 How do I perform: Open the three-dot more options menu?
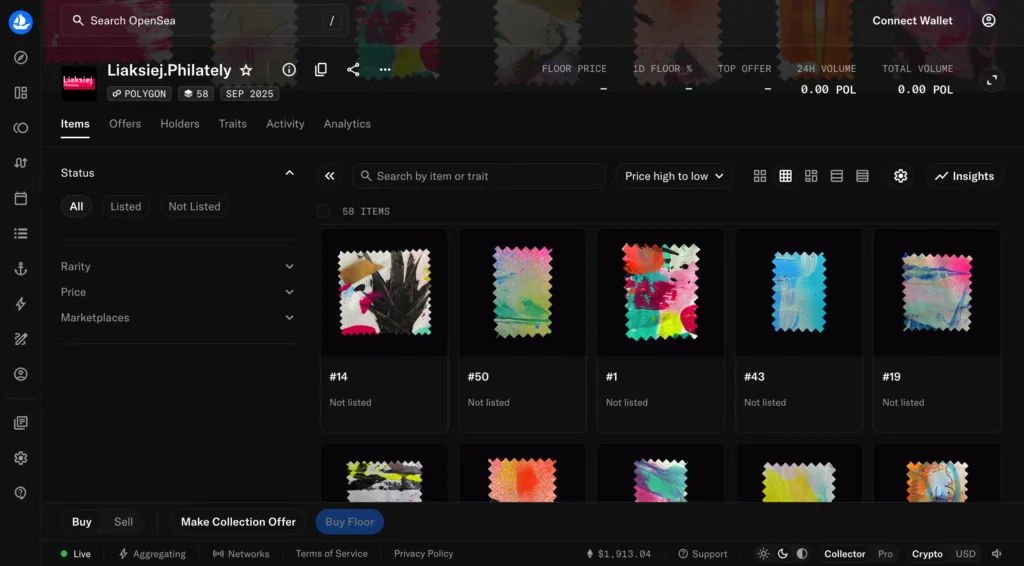tap(385, 69)
